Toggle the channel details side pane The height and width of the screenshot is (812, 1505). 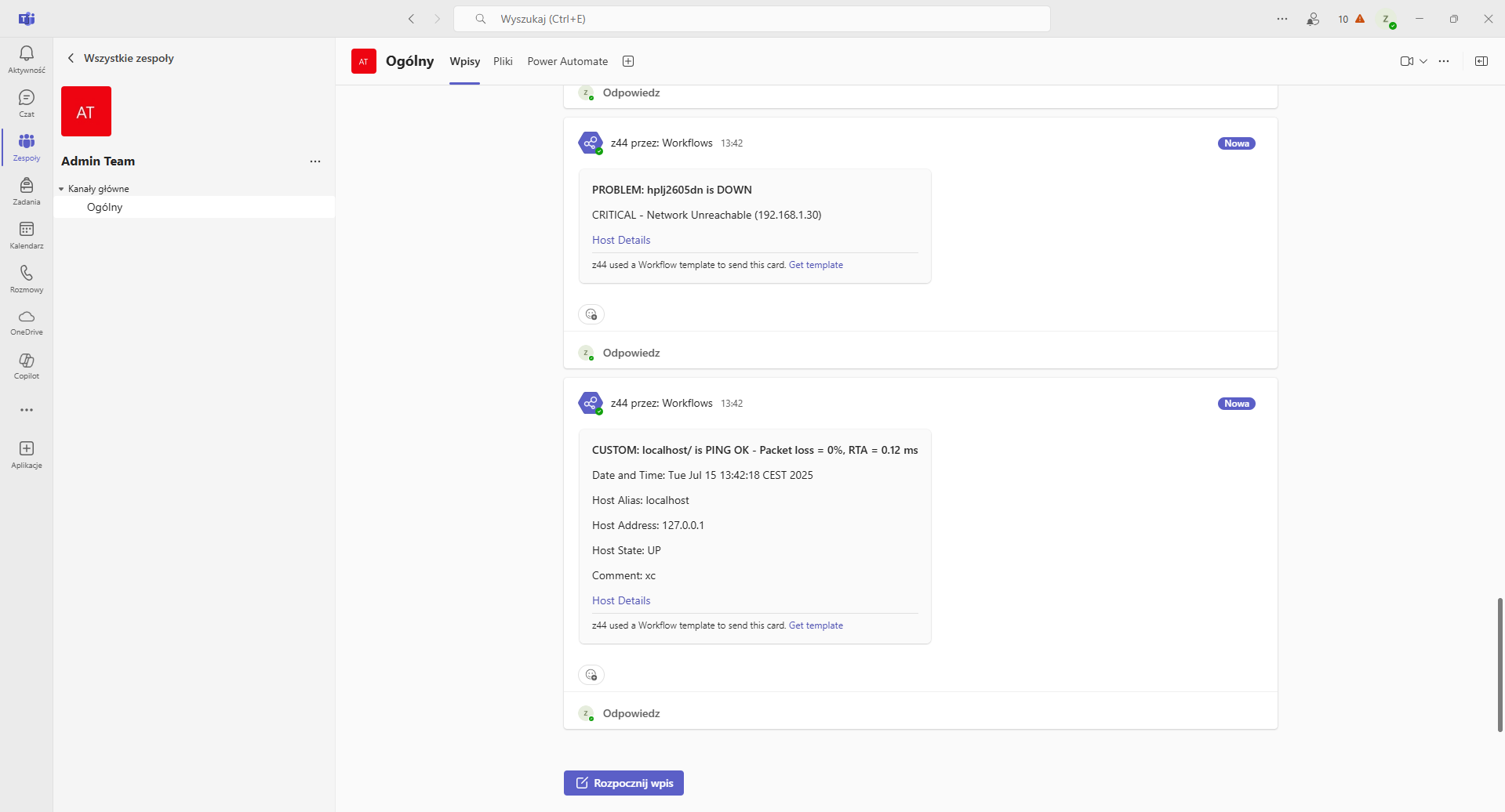(1481, 61)
